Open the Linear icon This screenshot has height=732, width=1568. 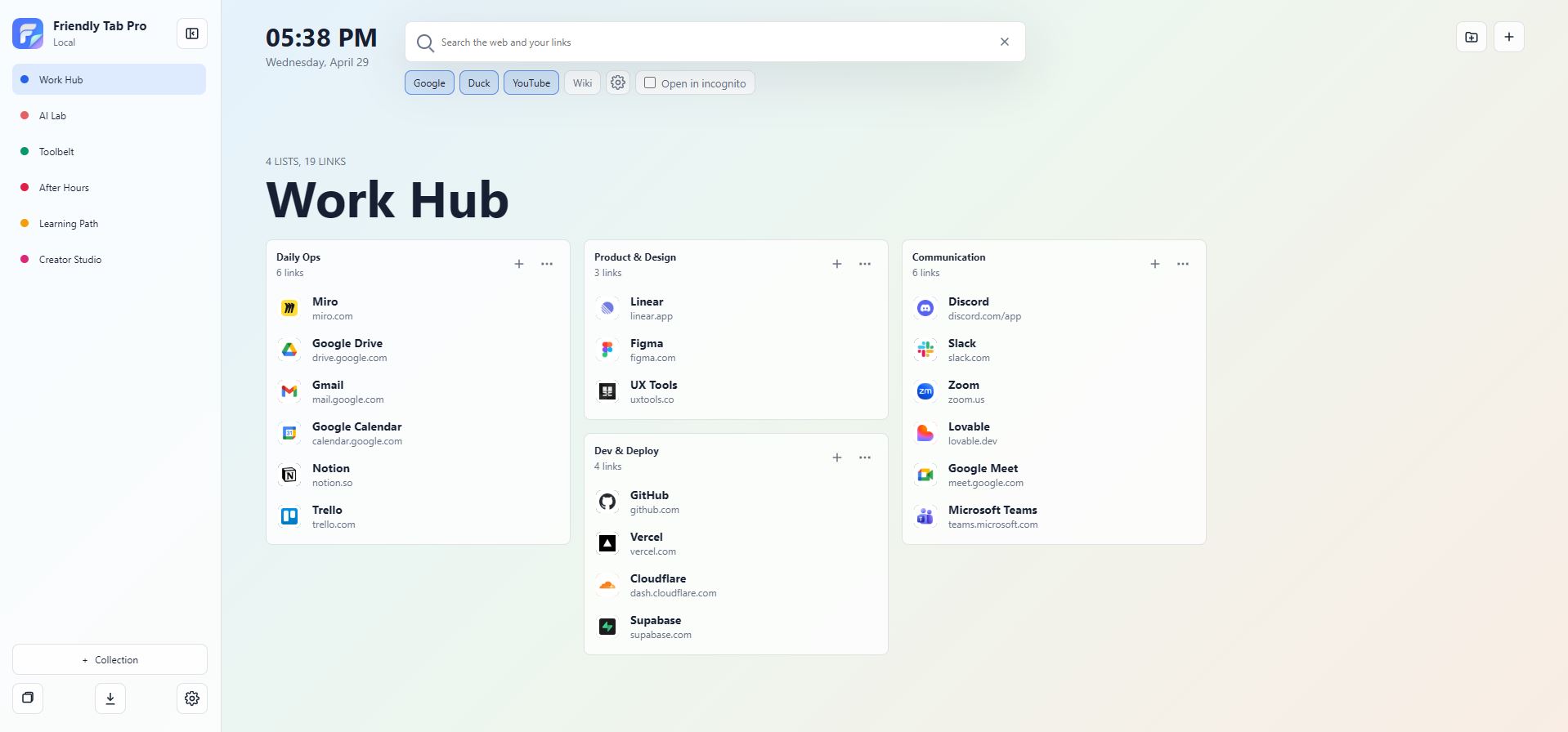click(607, 308)
